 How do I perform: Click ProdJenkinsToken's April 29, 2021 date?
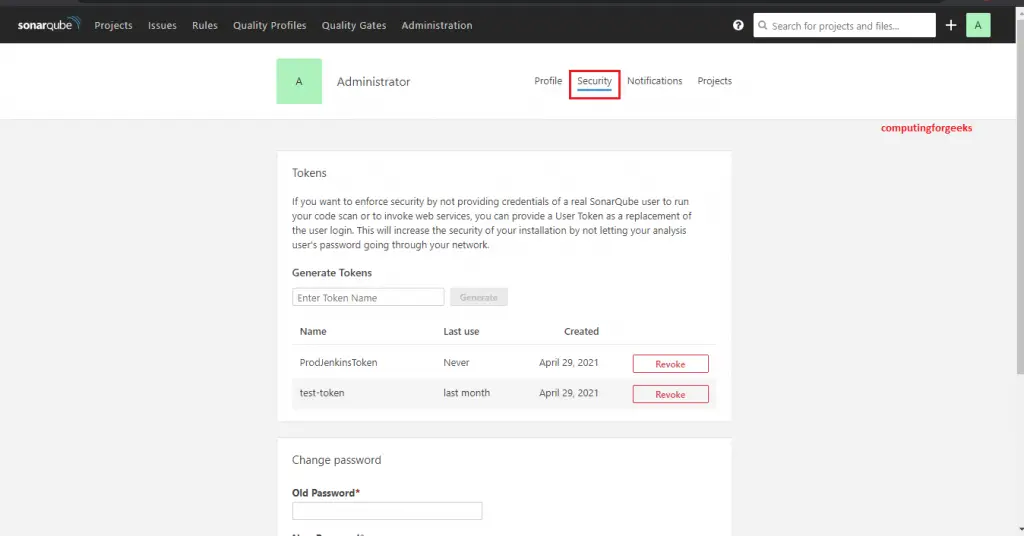[x=569, y=362]
